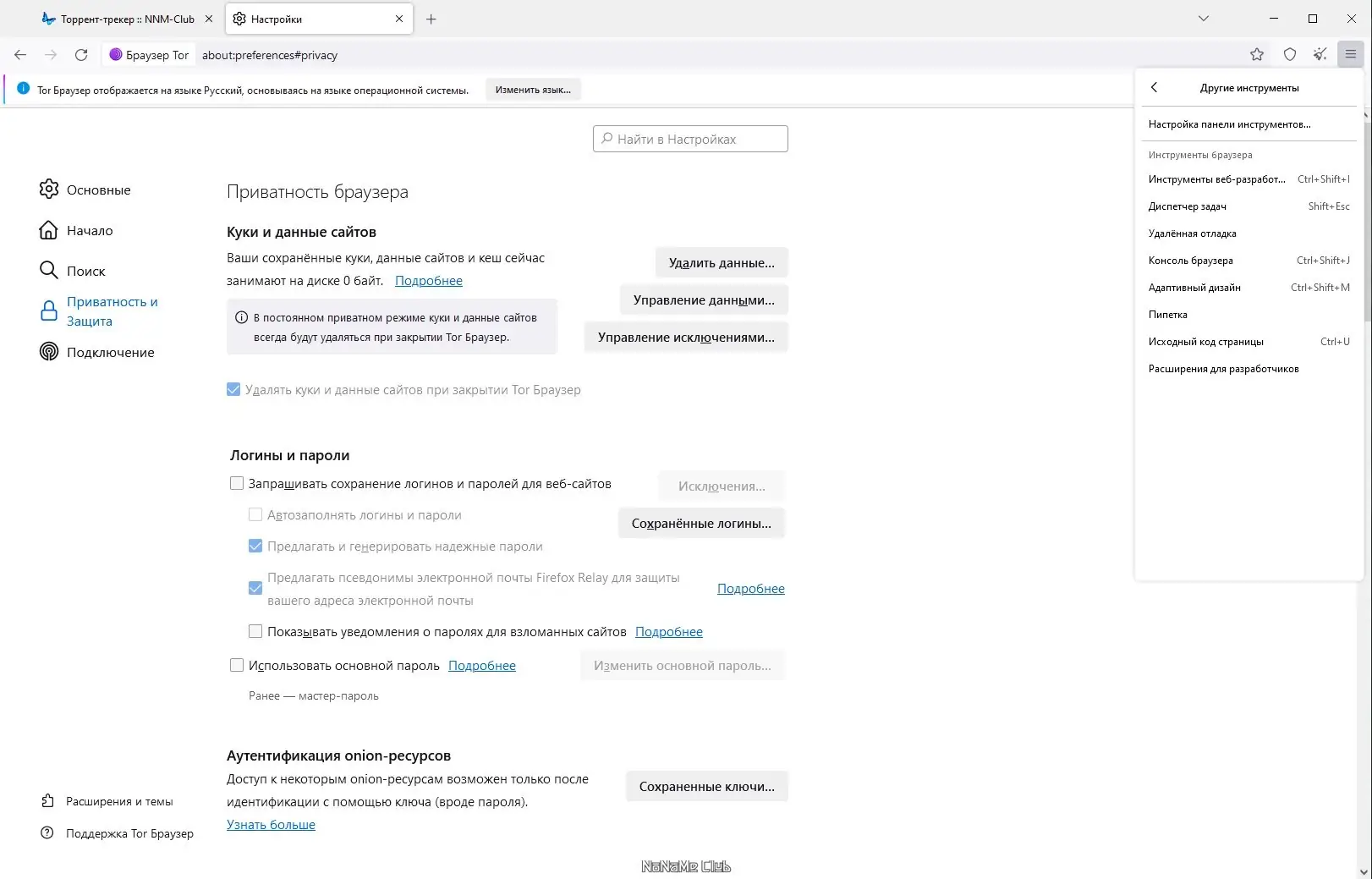Image resolution: width=1372 pixels, height=879 pixels.
Task: Click the Сохраненные ключи button
Action: (707, 787)
